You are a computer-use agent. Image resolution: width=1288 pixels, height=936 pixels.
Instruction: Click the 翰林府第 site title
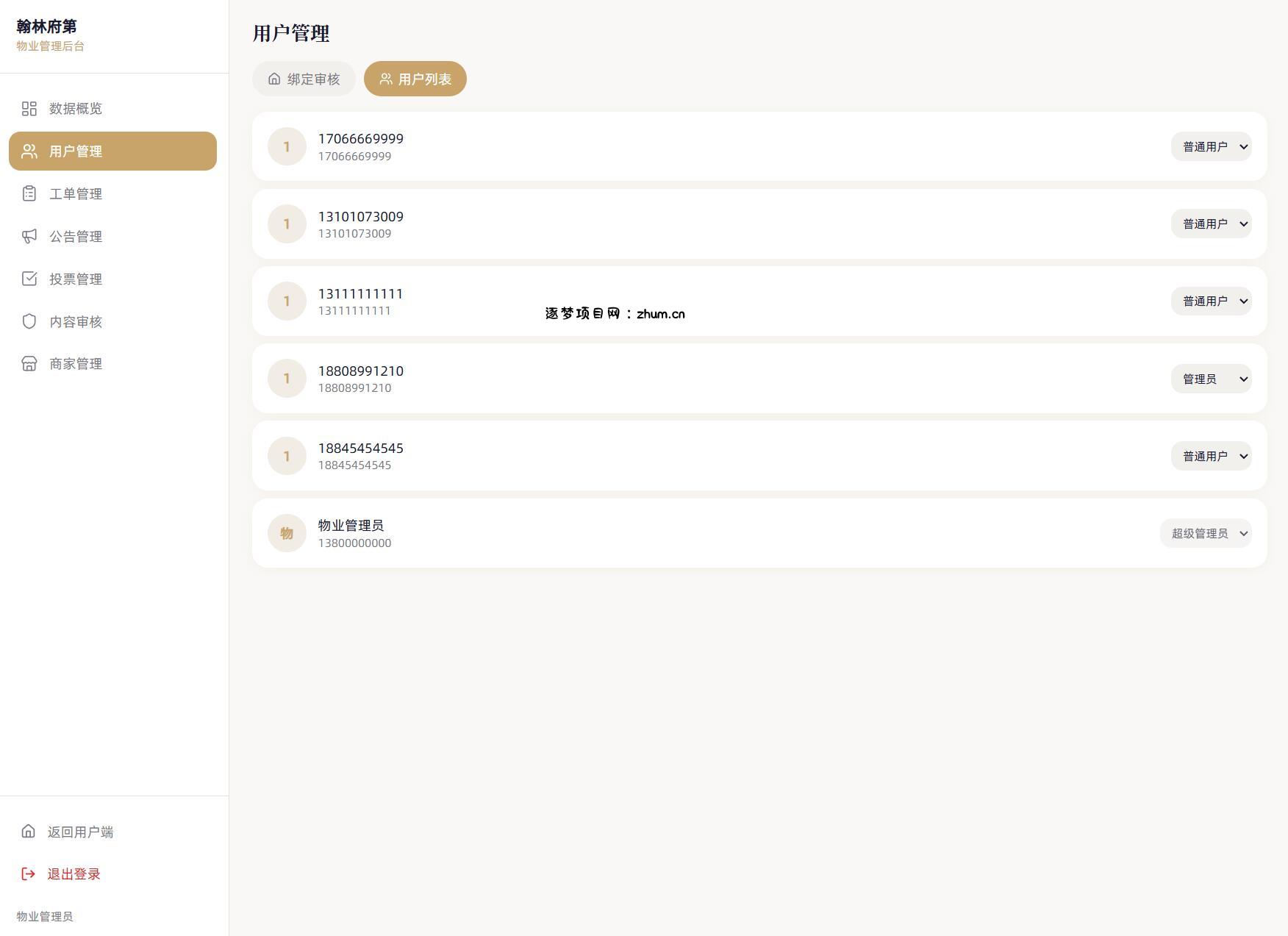(46, 26)
